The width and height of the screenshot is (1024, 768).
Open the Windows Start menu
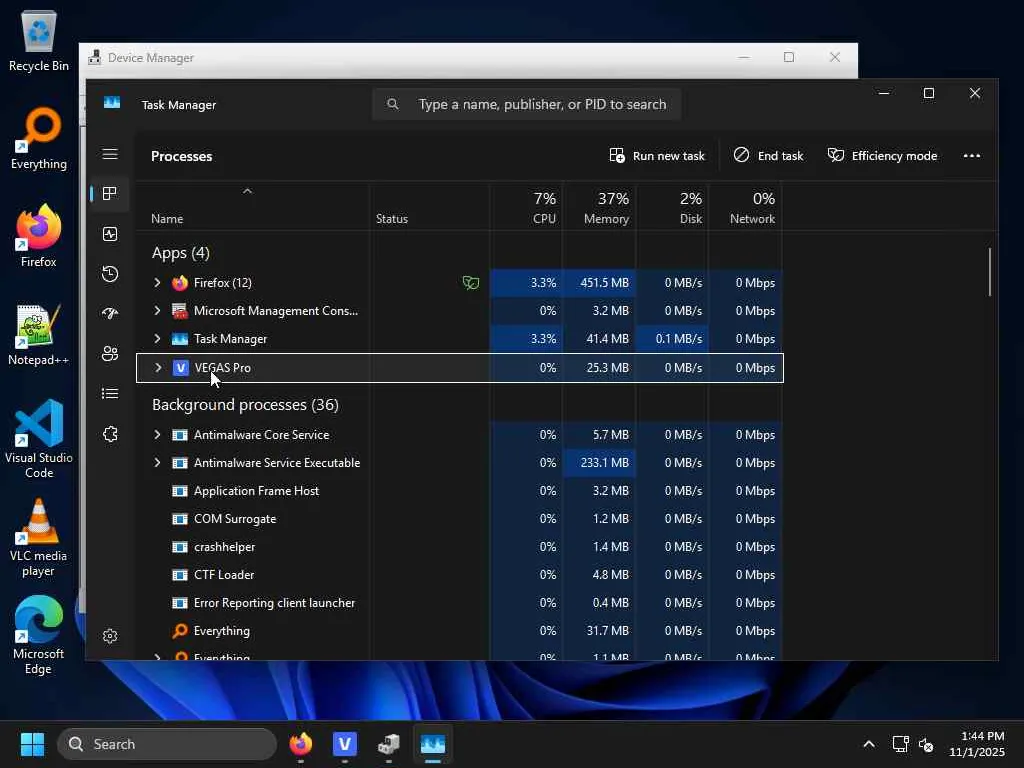pos(32,744)
